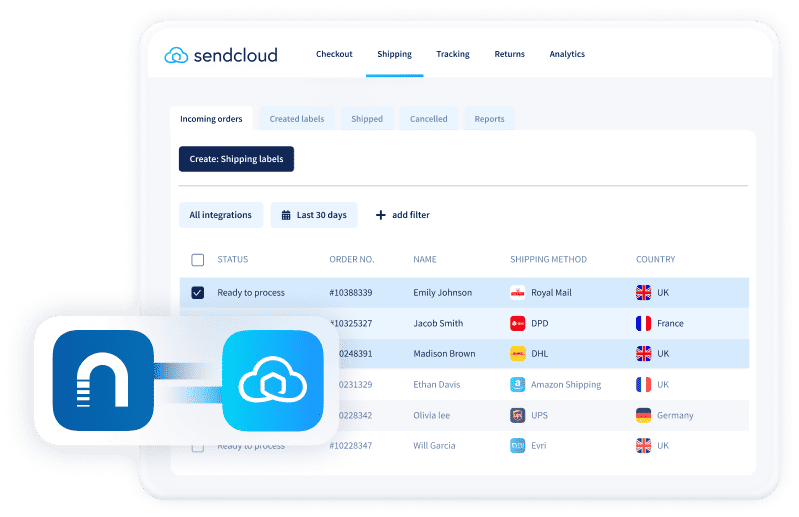Click the Royal Mail shipping method text
799x517 pixels.
click(551, 292)
